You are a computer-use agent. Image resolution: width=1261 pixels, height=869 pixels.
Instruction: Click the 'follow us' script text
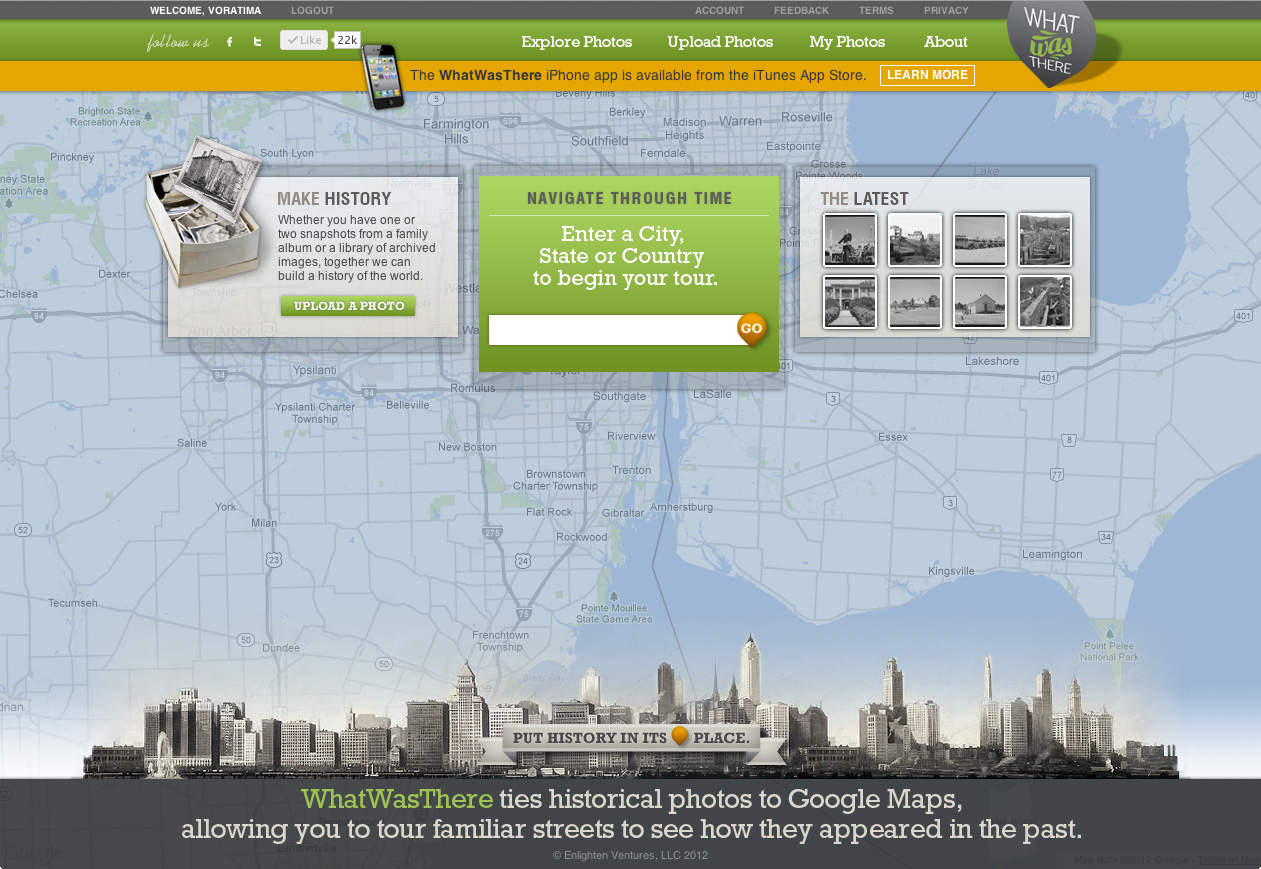pos(178,42)
